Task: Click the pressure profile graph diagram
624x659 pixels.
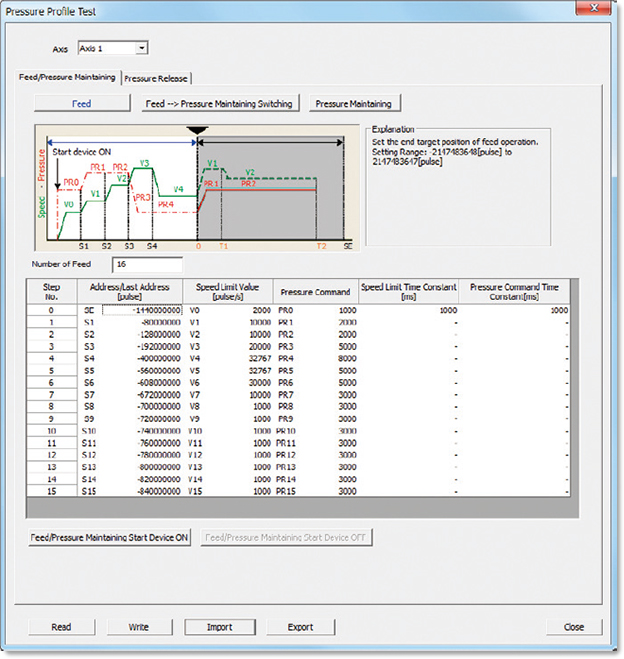Action: coord(195,188)
